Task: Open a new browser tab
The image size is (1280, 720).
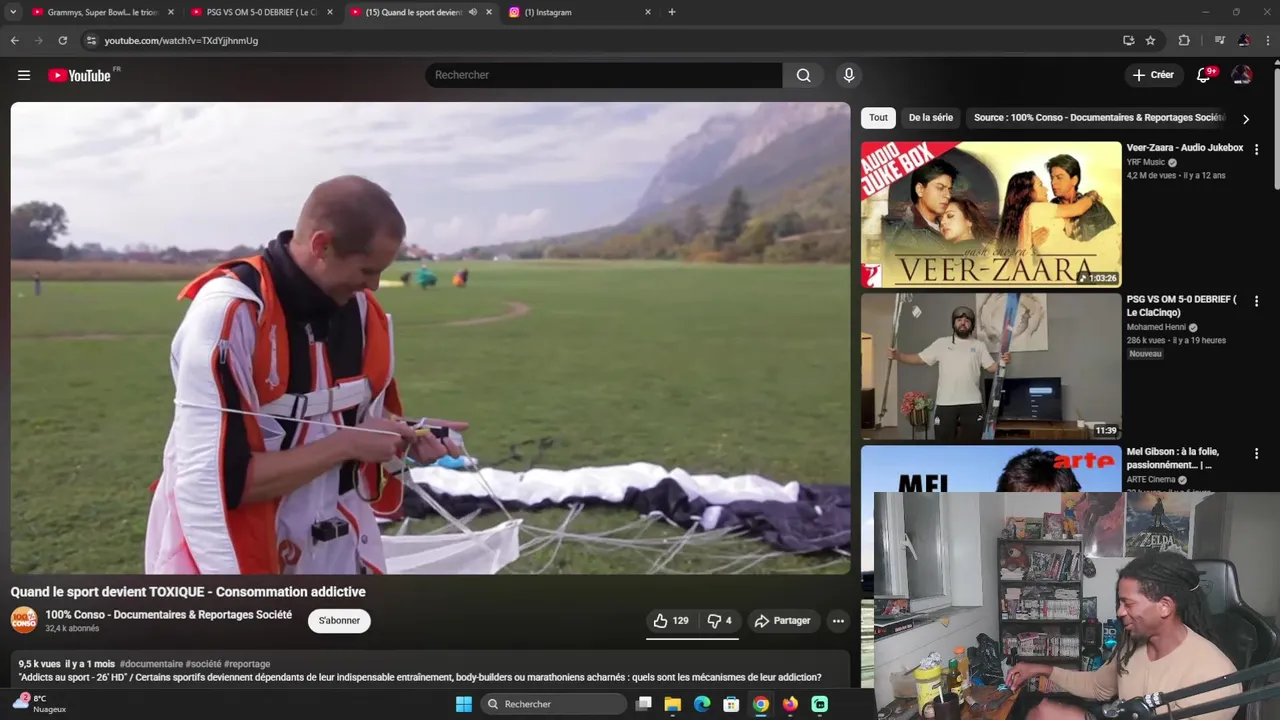Action: [x=672, y=12]
